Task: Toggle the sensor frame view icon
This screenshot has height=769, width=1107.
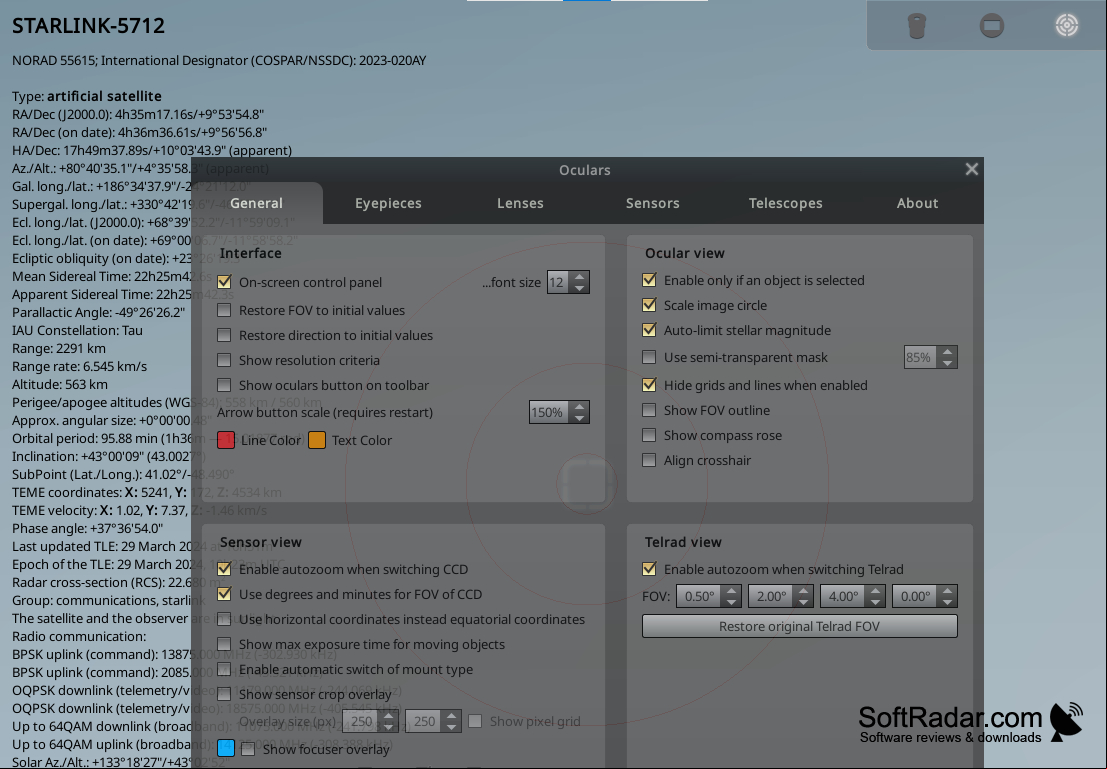Action: coord(992,26)
